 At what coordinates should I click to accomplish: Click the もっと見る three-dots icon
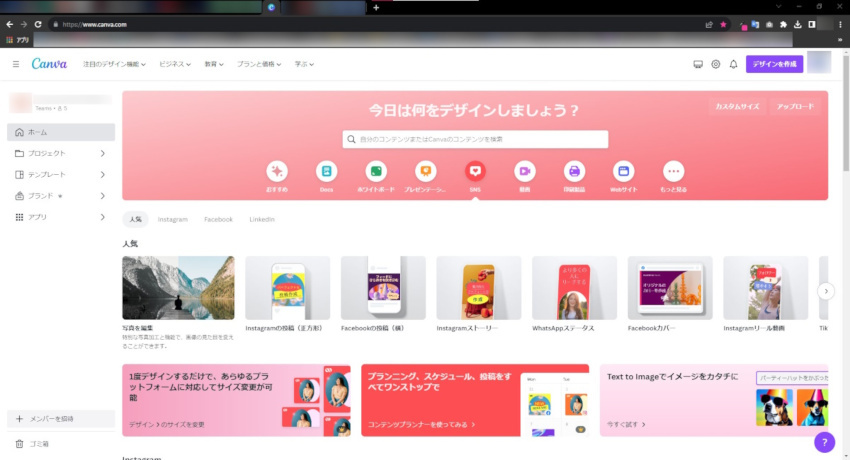click(674, 171)
